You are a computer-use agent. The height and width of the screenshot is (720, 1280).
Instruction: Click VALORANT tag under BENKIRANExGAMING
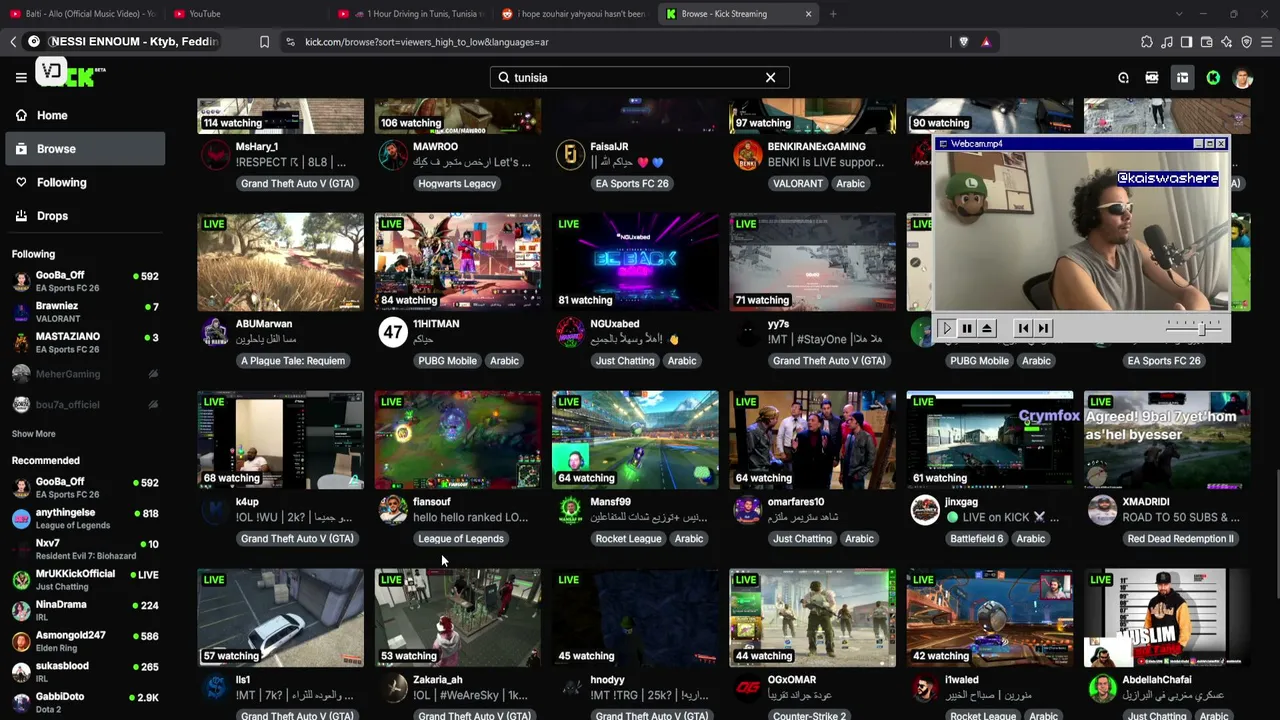click(x=798, y=183)
